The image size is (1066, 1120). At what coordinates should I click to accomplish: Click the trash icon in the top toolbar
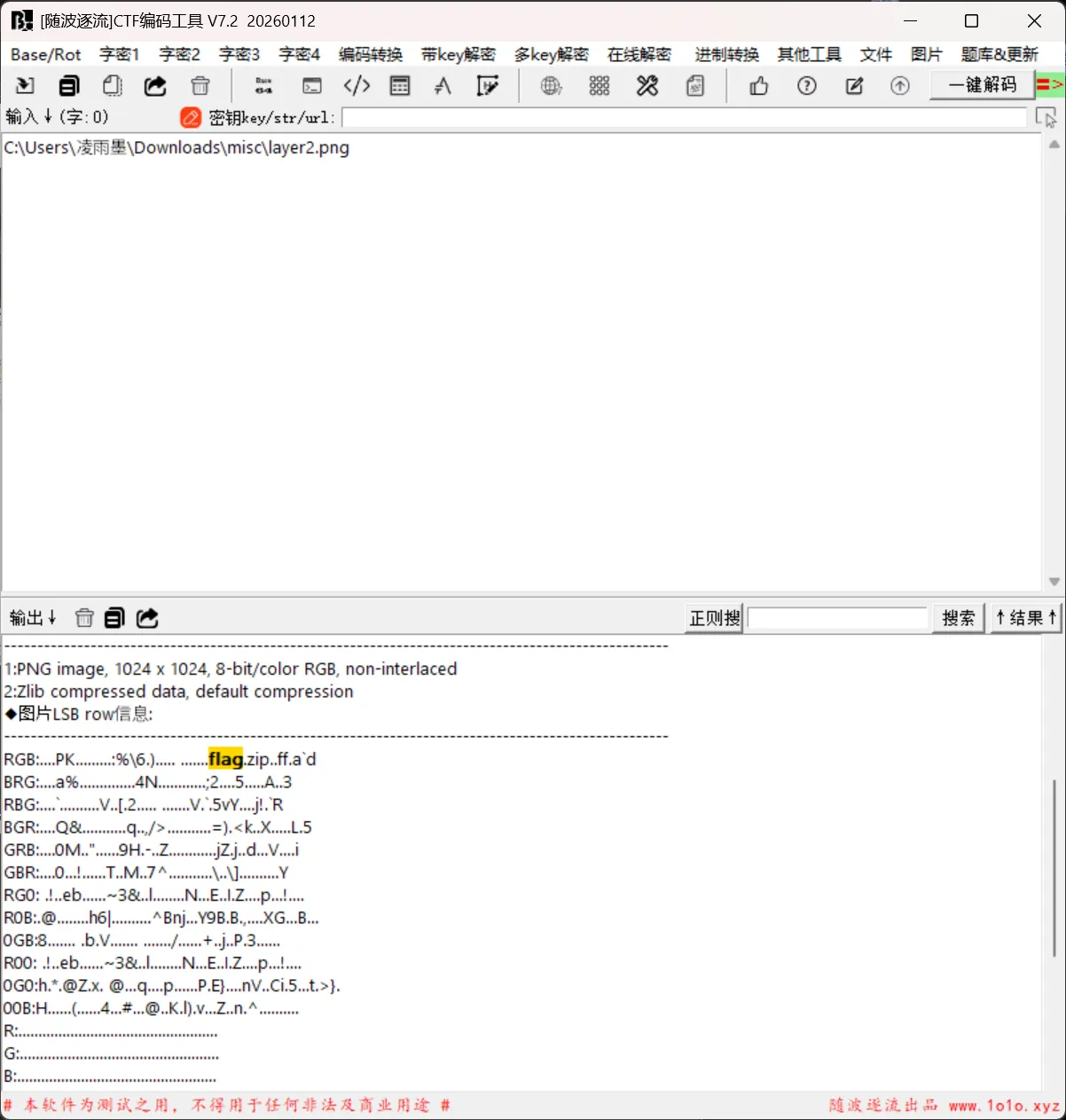point(200,85)
